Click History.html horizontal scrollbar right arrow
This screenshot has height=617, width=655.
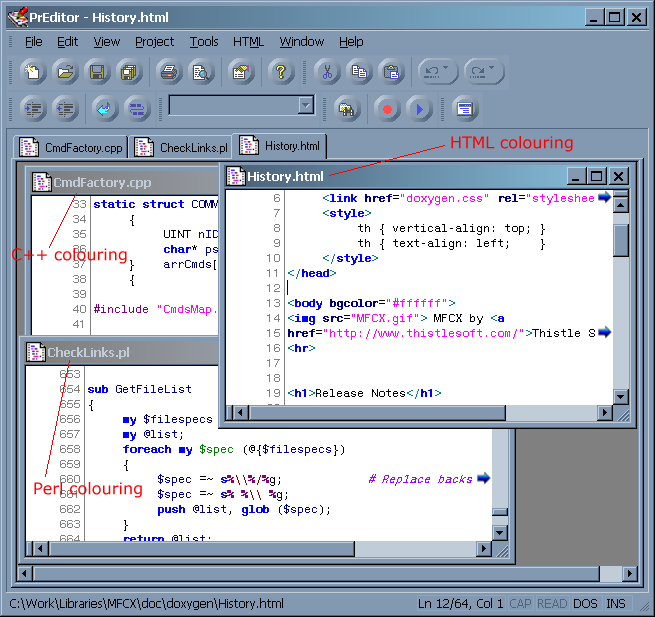pos(604,413)
